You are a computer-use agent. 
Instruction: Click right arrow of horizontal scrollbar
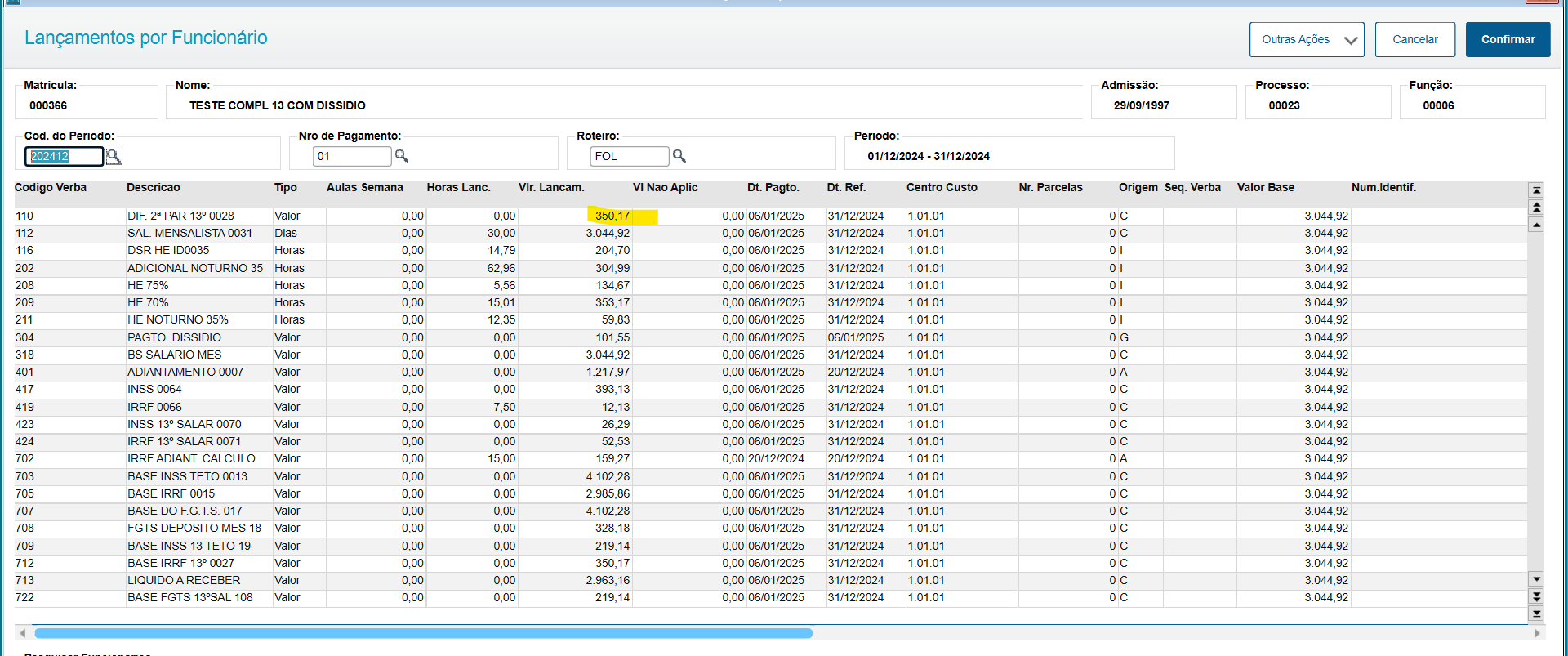[1537, 633]
